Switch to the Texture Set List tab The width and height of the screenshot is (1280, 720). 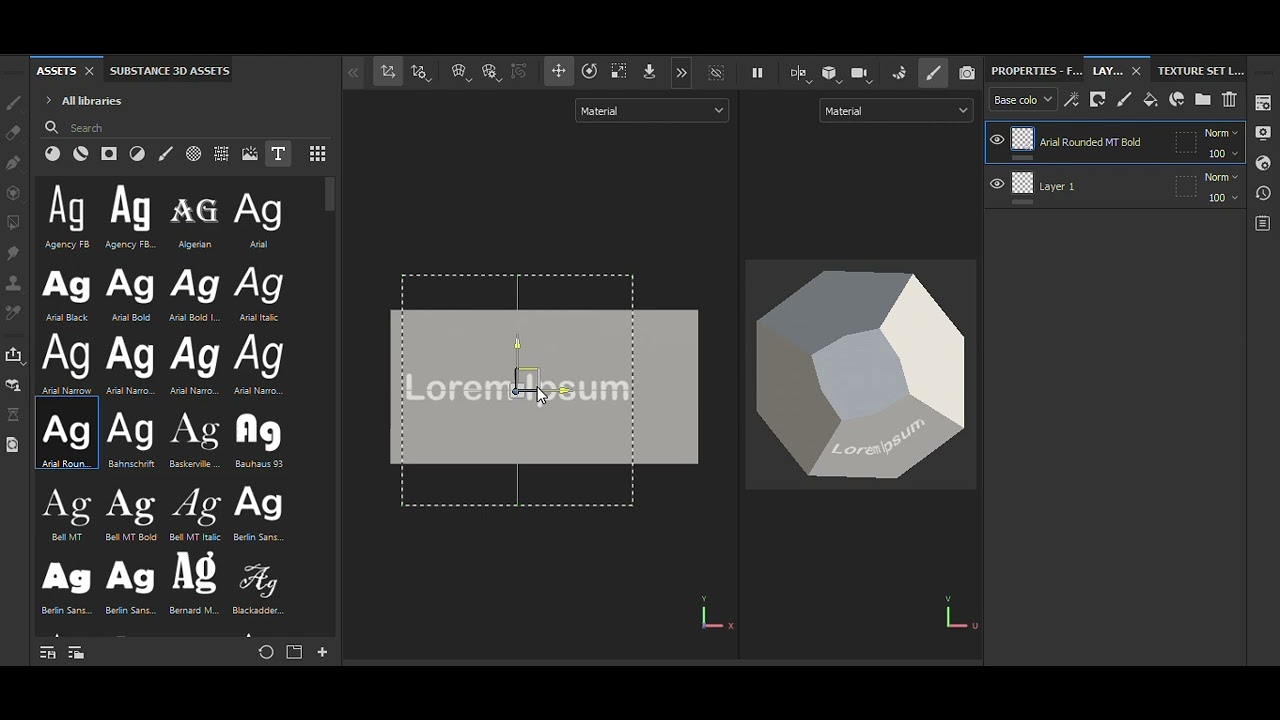[x=1200, y=71]
